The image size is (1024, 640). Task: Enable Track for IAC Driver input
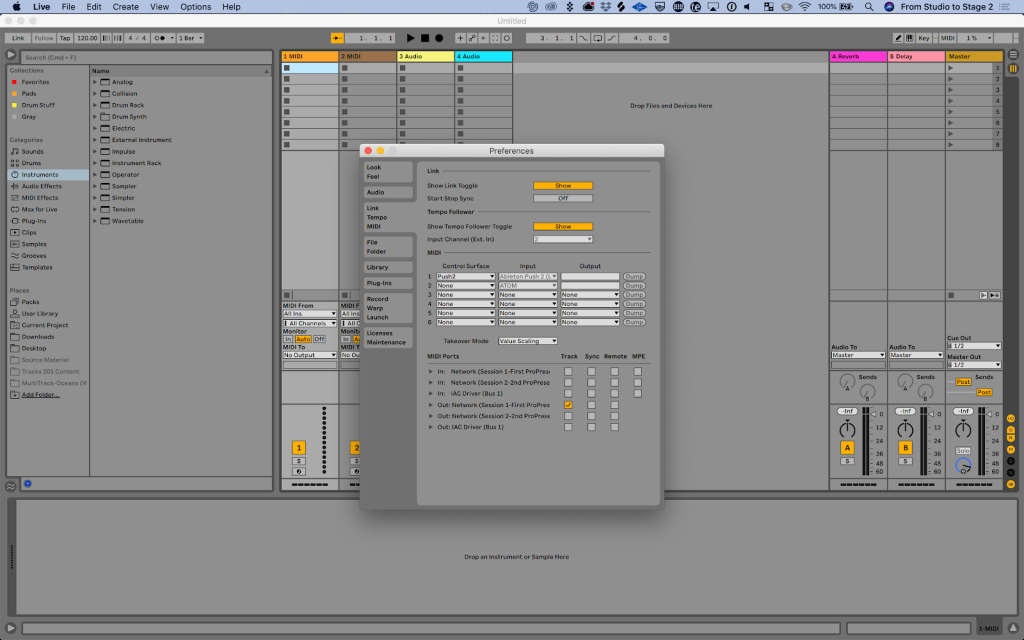[x=568, y=394]
